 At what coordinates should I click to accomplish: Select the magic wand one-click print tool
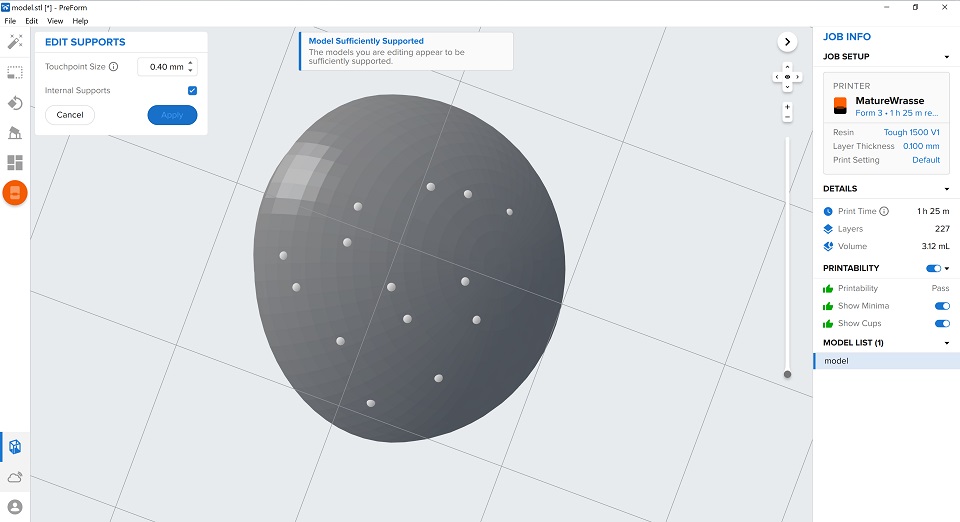click(15, 42)
